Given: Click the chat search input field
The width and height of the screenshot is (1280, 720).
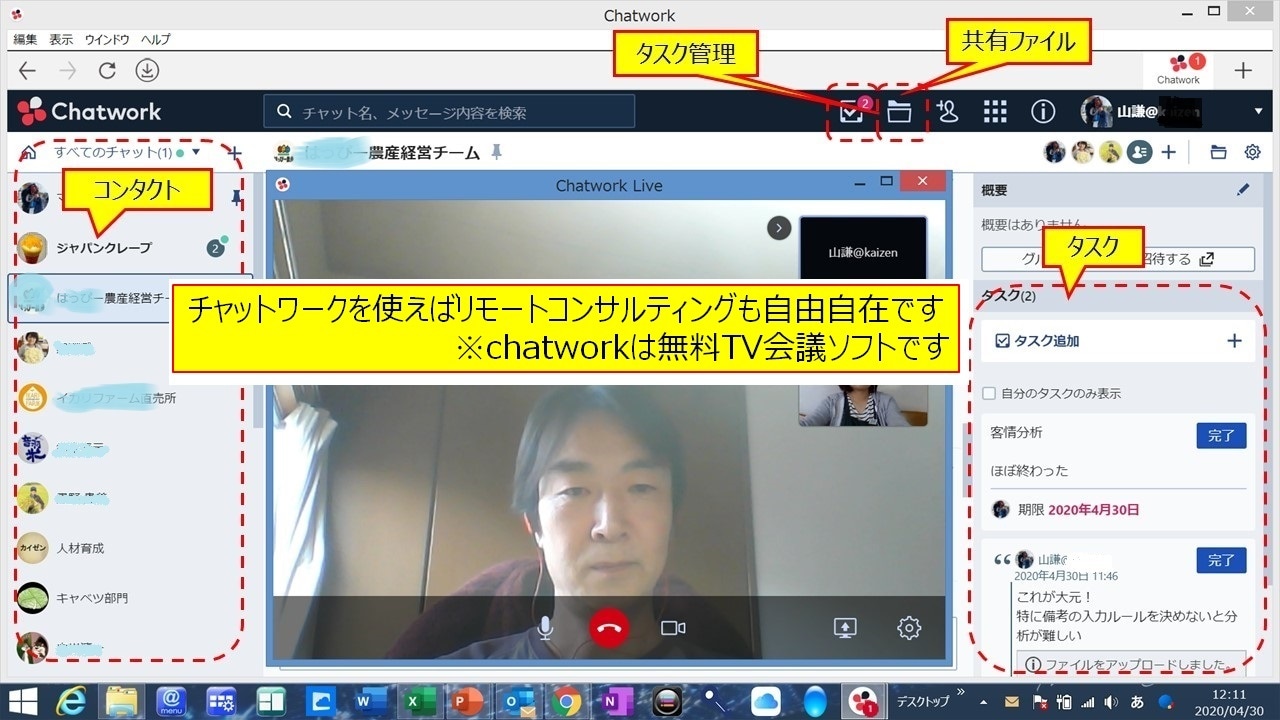Looking at the screenshot, I should pyautogui.click(x=449, y=112).
